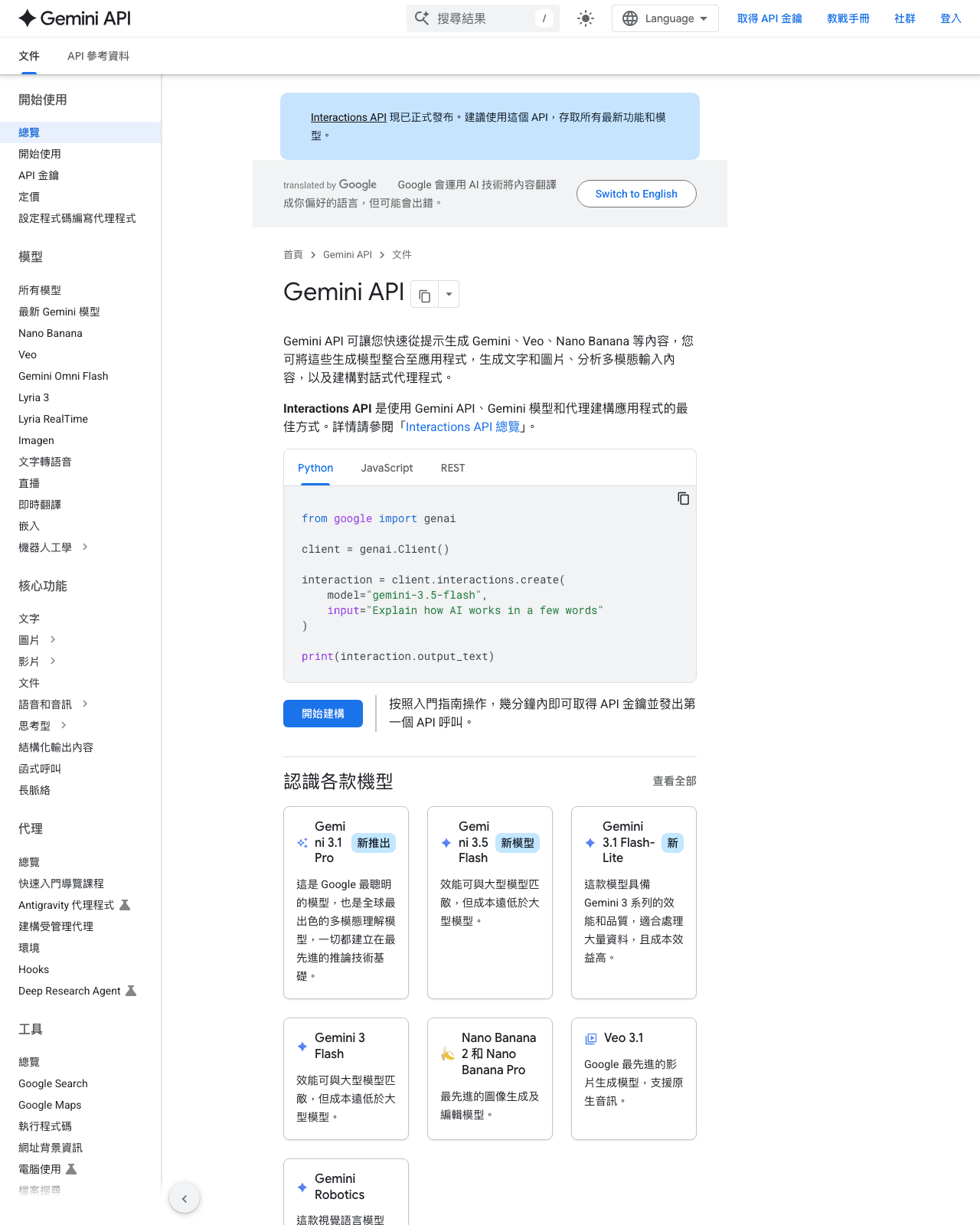
Task: Click the flask icon next to 電腦使用
Action: [x=71, y=1169]
